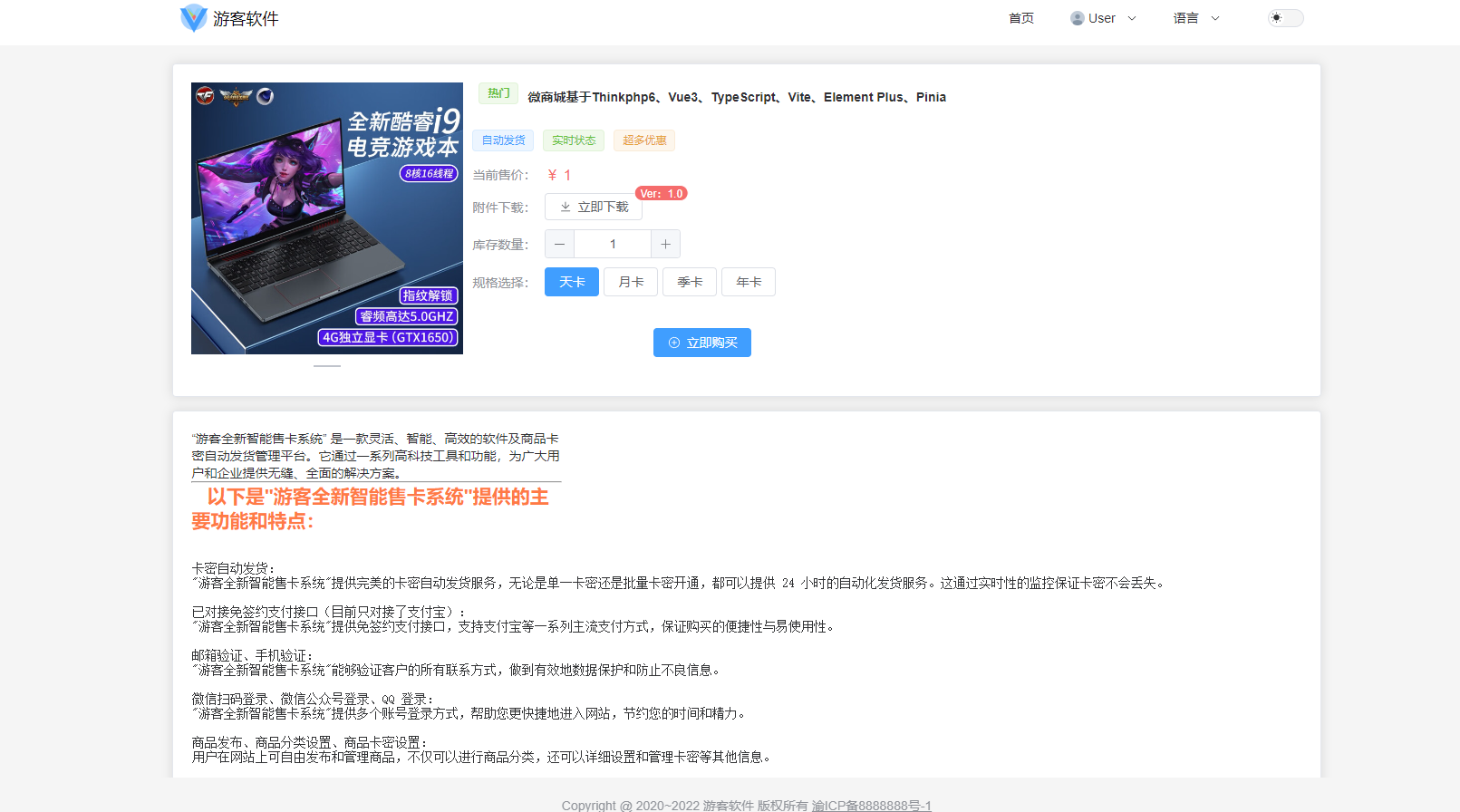1460x812 pixels.
Task: Pick the 年卡 specification option
Action: pyautogui.click(x=749, y=282)
